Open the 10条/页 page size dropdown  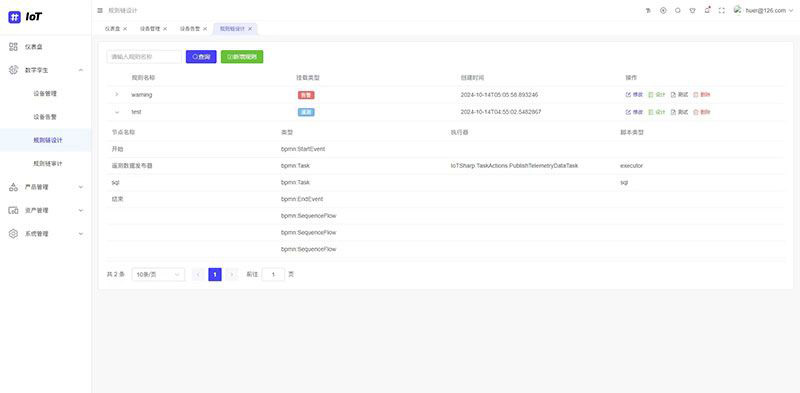click(158, 275)
